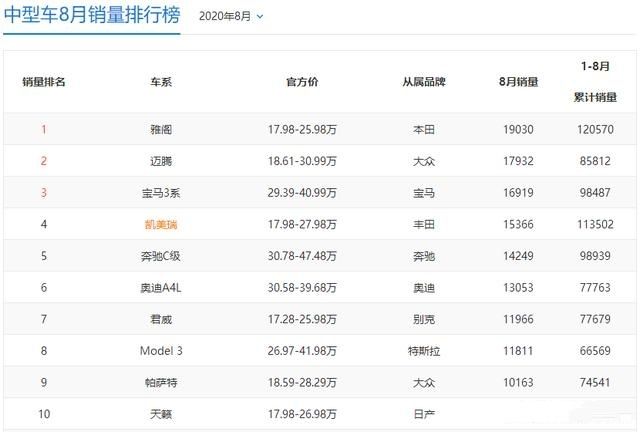
Task: Click cumulative sales value 66569
Action: 595,351
